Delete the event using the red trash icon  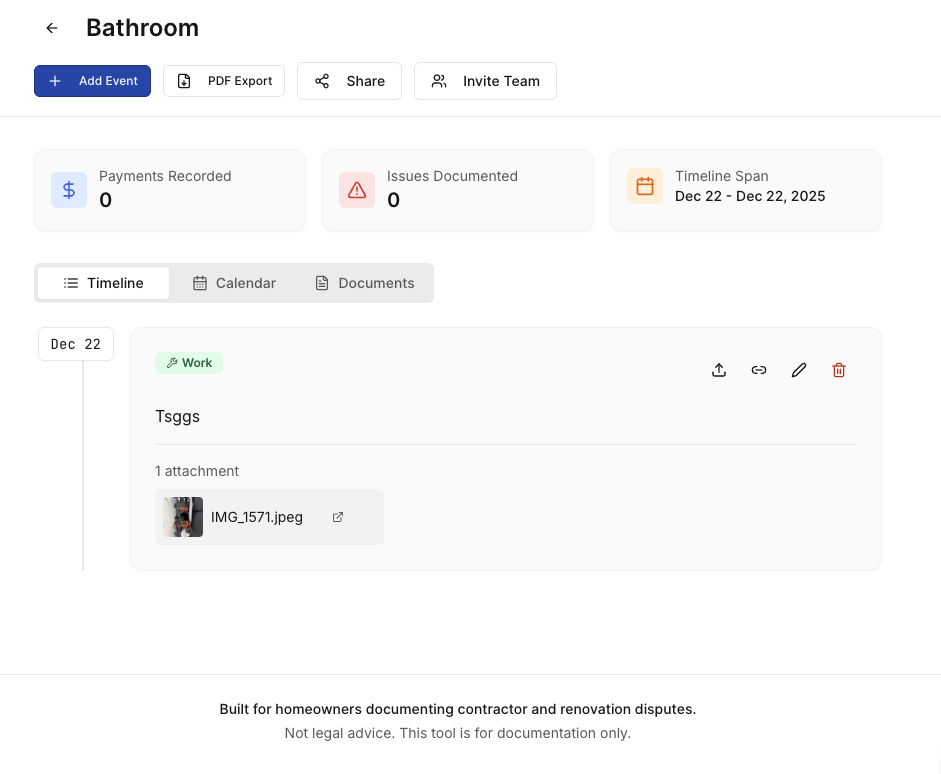[x=839, y=370]
